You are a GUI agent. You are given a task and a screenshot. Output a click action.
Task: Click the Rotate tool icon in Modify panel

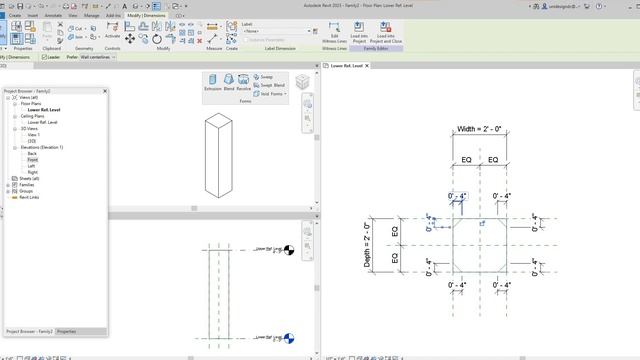tap(157, 39)
